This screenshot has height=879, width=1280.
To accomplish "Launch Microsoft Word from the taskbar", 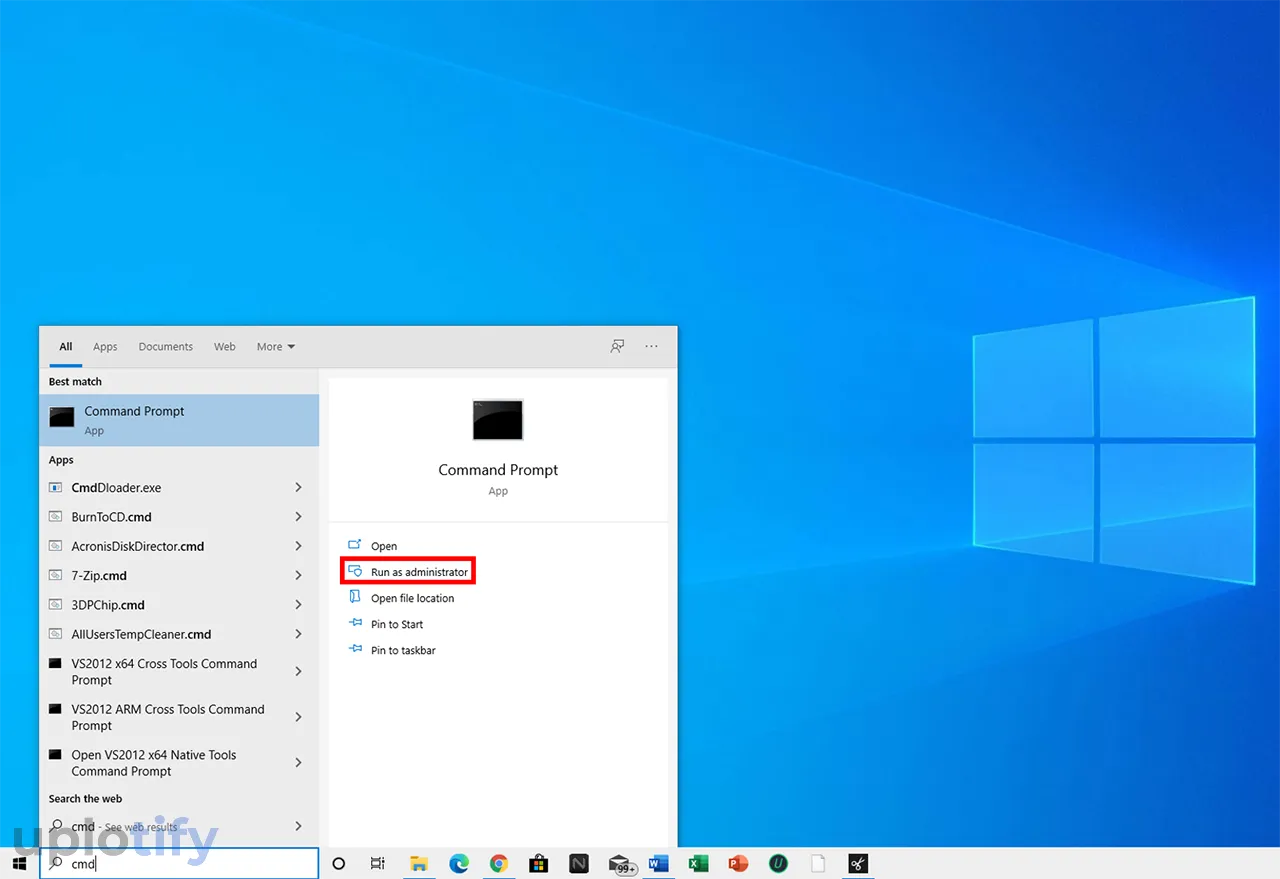I will point(658,863).
